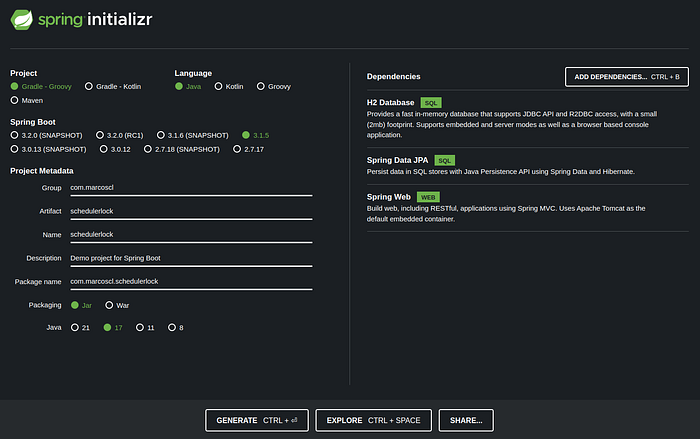Choose Kotlin as the language

click(x=229, y=86)
